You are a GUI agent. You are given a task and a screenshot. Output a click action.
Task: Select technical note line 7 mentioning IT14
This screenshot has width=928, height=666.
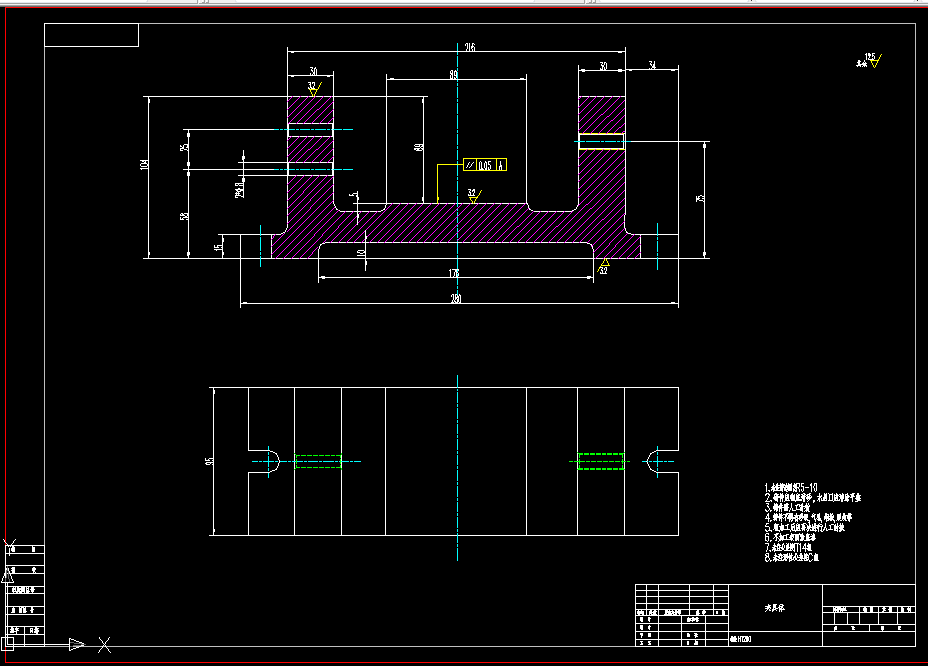point(788,548)
